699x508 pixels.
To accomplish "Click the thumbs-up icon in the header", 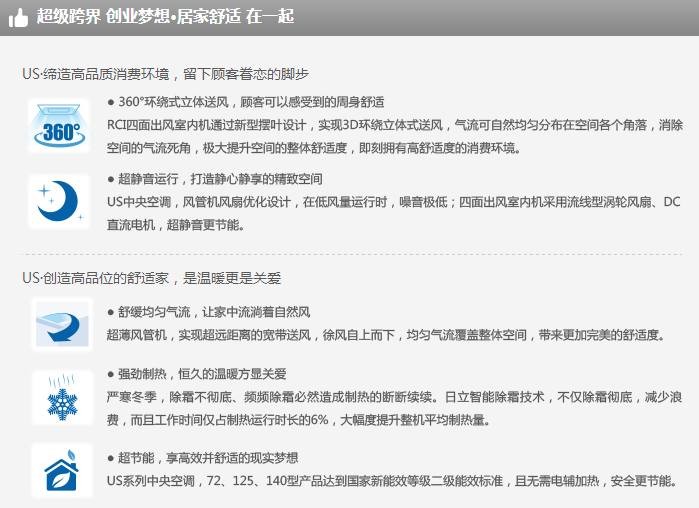I will (18, 17).
